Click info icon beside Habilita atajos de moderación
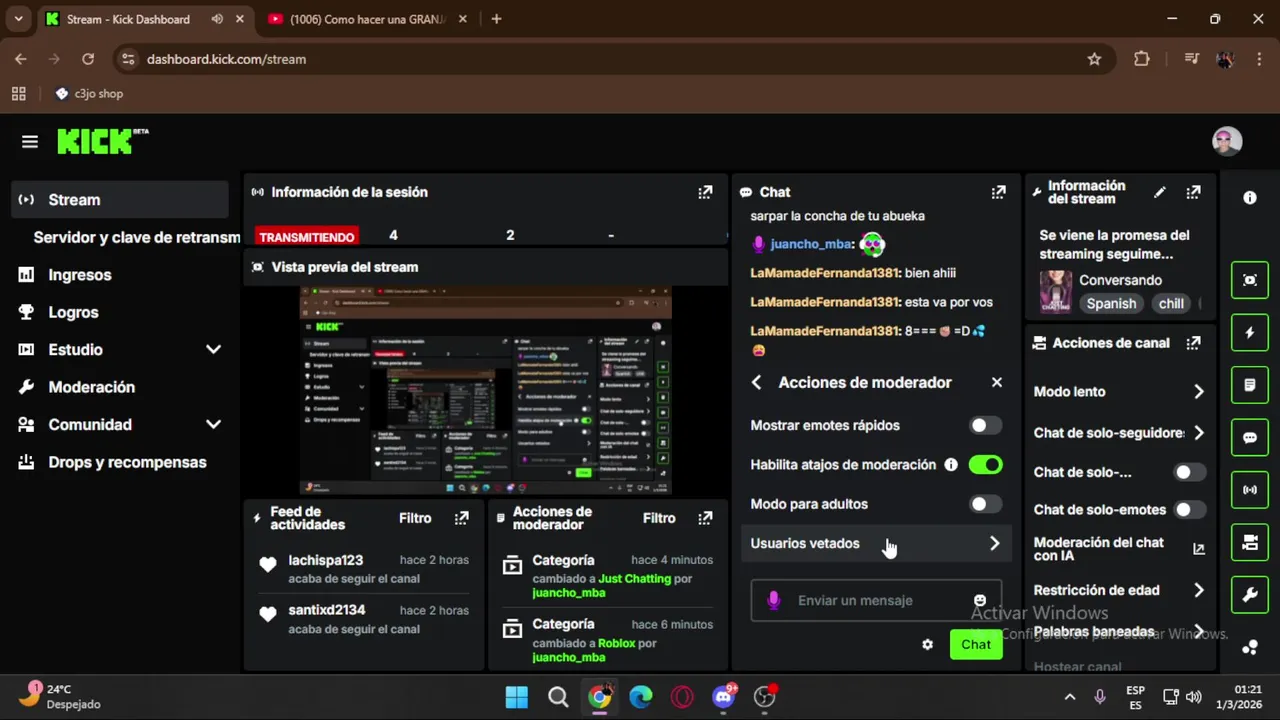Screen dimensions: 1280x720 [951, 465]
